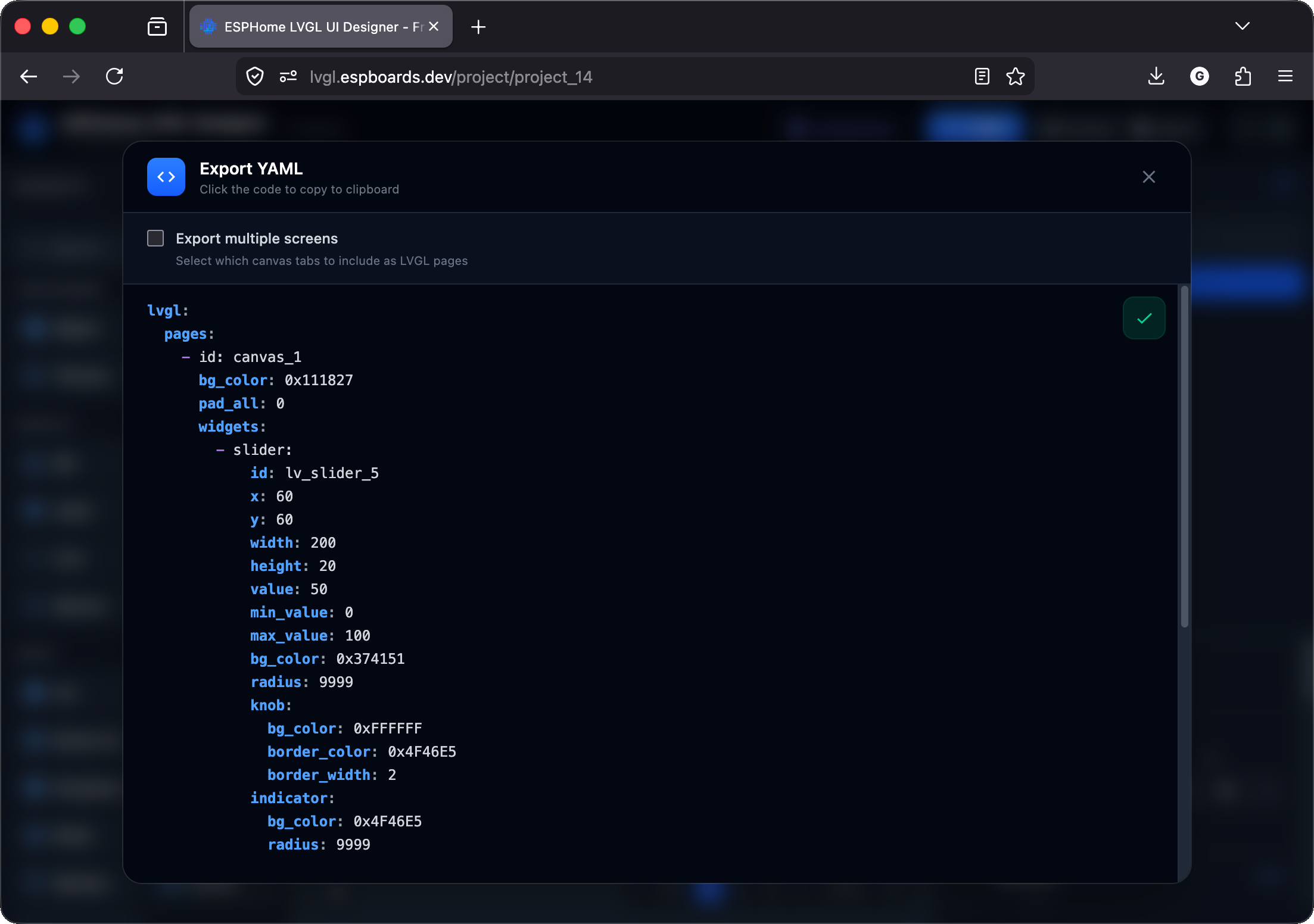Viewport: 1314px width, 924px height.
Task: Click the border_width: 2 line
Action: point(332,775)
